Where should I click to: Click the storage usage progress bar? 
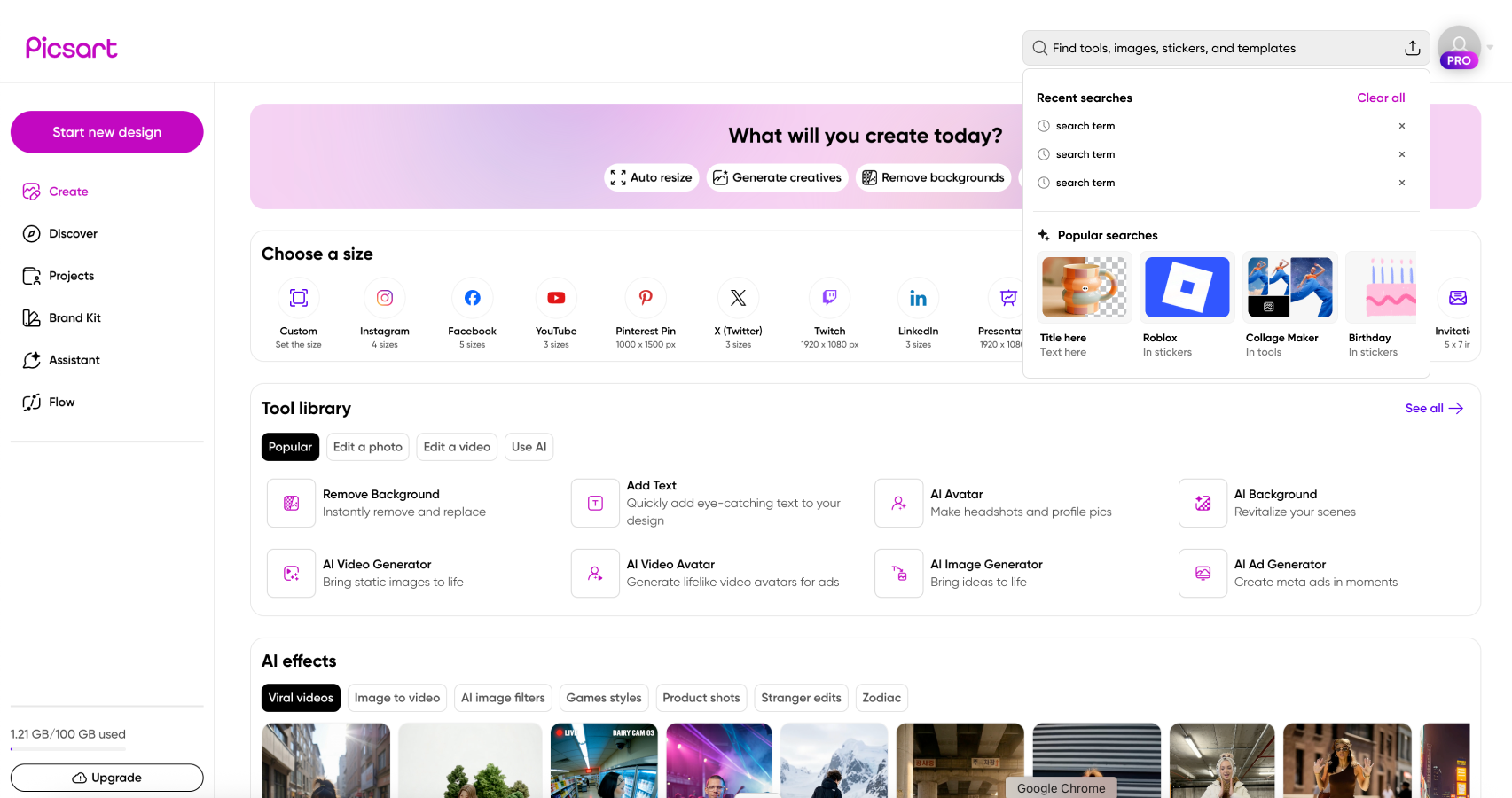pyautogui.click(x=67, y=748)
